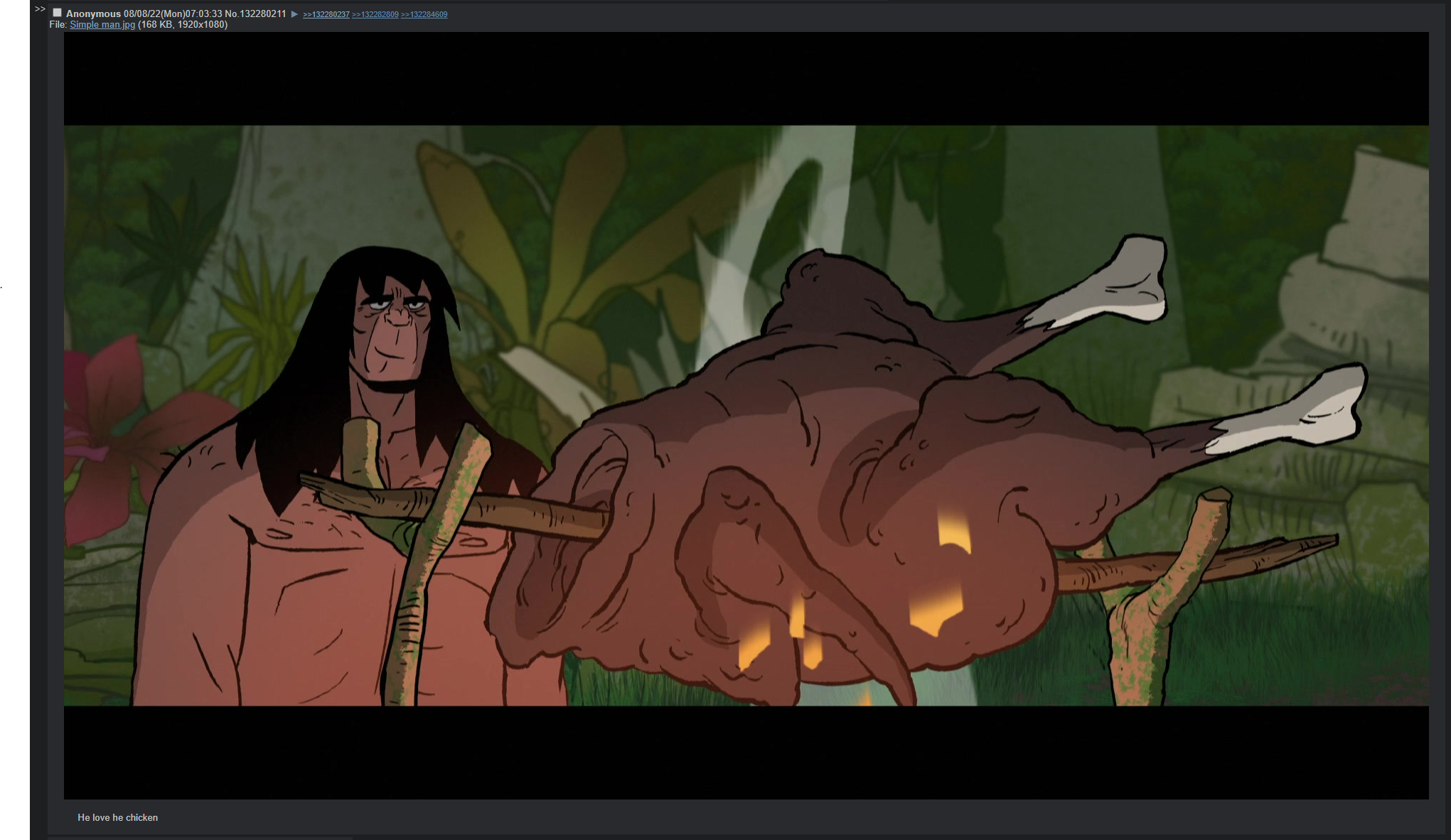Viewport: 1451px width, 840px height.
Task: Click the 'No.' permalink in the post header
Action: (x=231, y=14)
